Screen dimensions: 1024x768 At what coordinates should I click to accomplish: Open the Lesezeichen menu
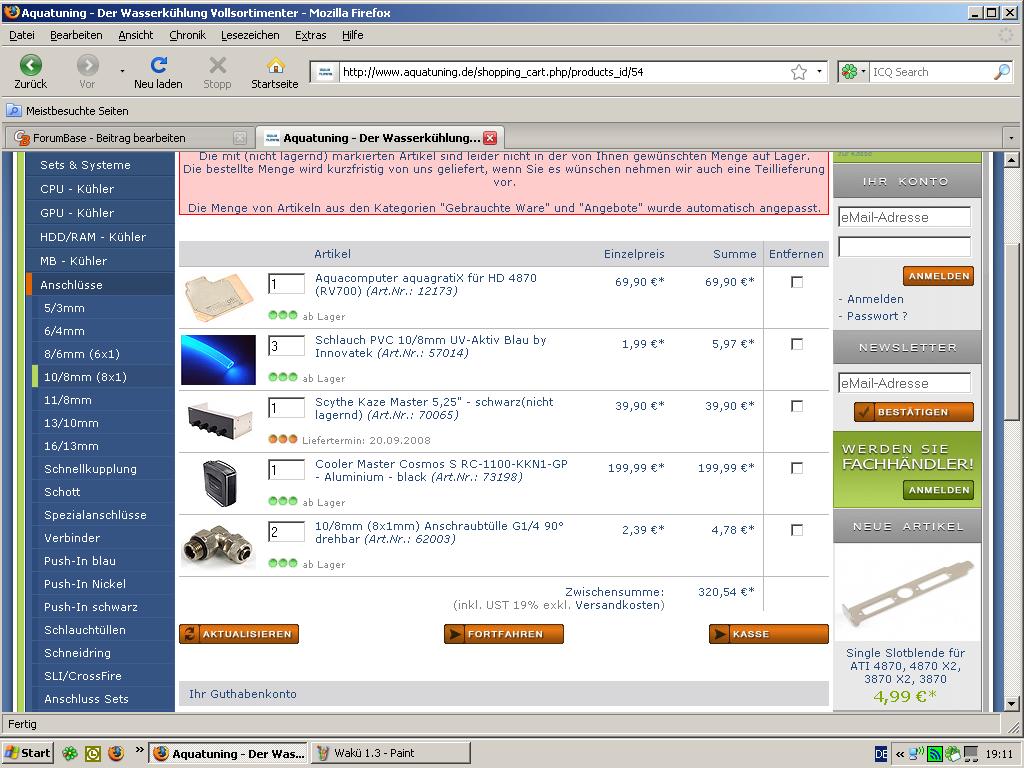[x=250, y=35]
